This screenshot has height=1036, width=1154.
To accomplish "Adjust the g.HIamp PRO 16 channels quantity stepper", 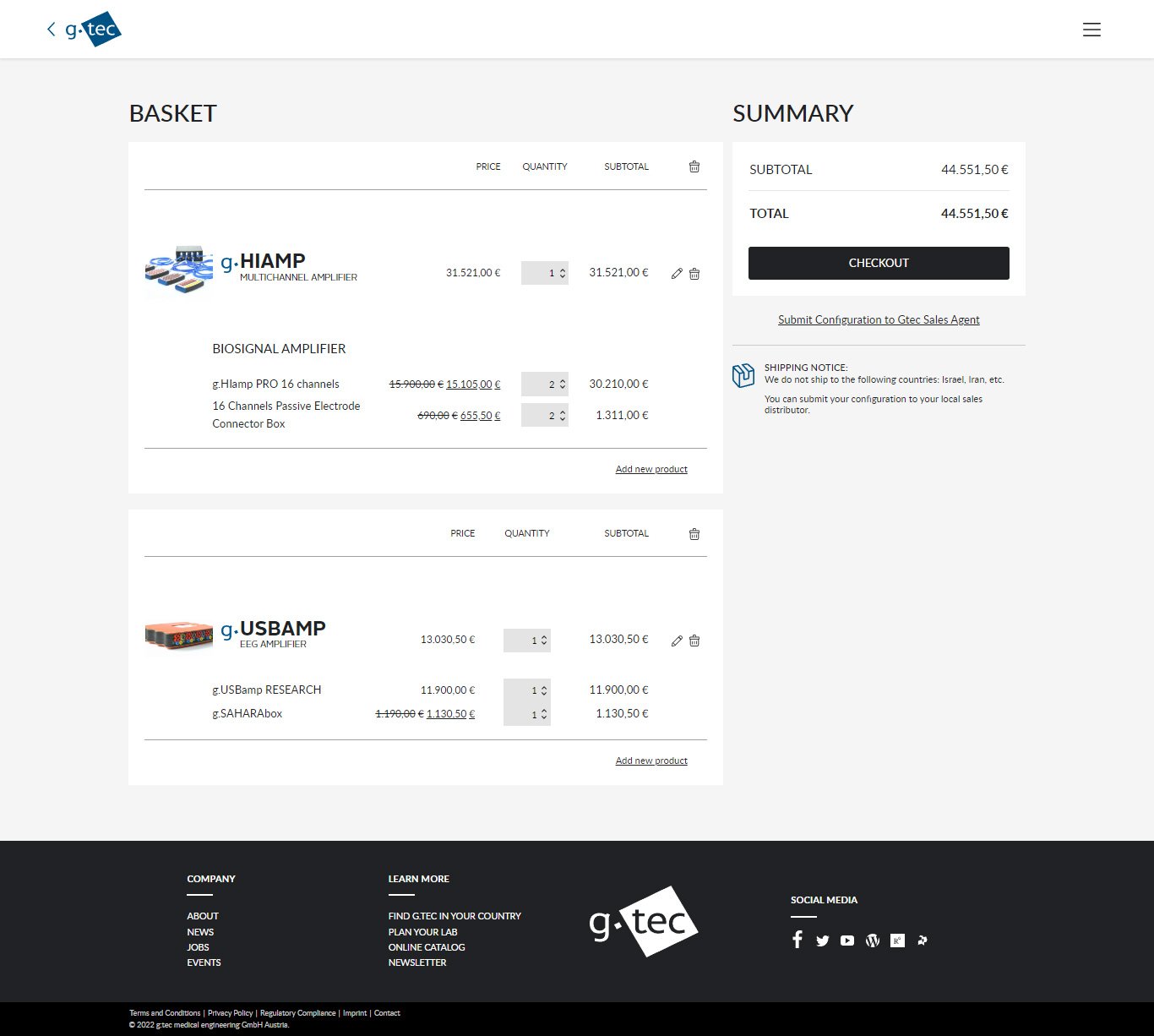I will (x=562, y=384).
